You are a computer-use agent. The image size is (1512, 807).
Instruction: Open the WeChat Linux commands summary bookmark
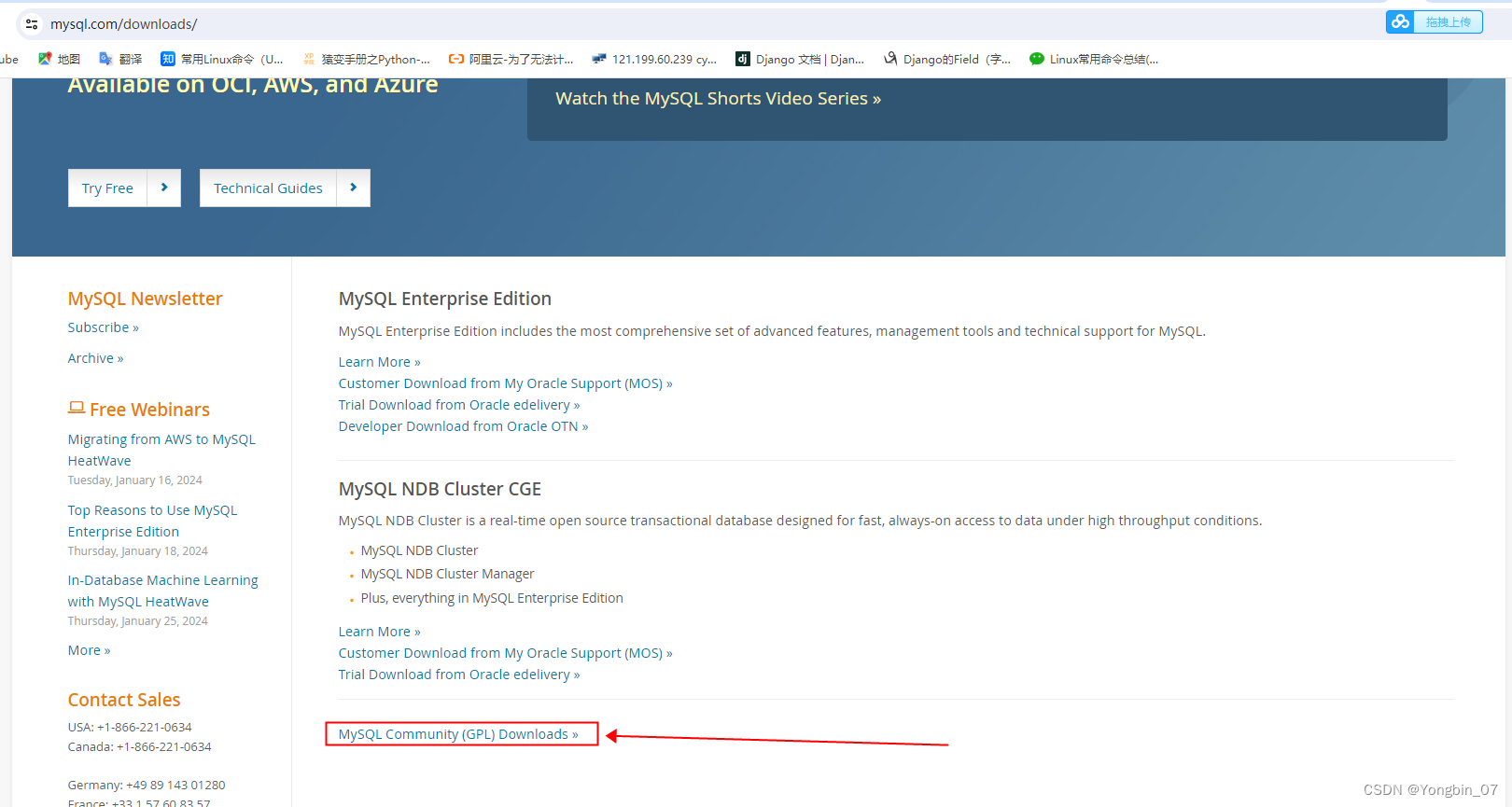tap(1094, 59)
